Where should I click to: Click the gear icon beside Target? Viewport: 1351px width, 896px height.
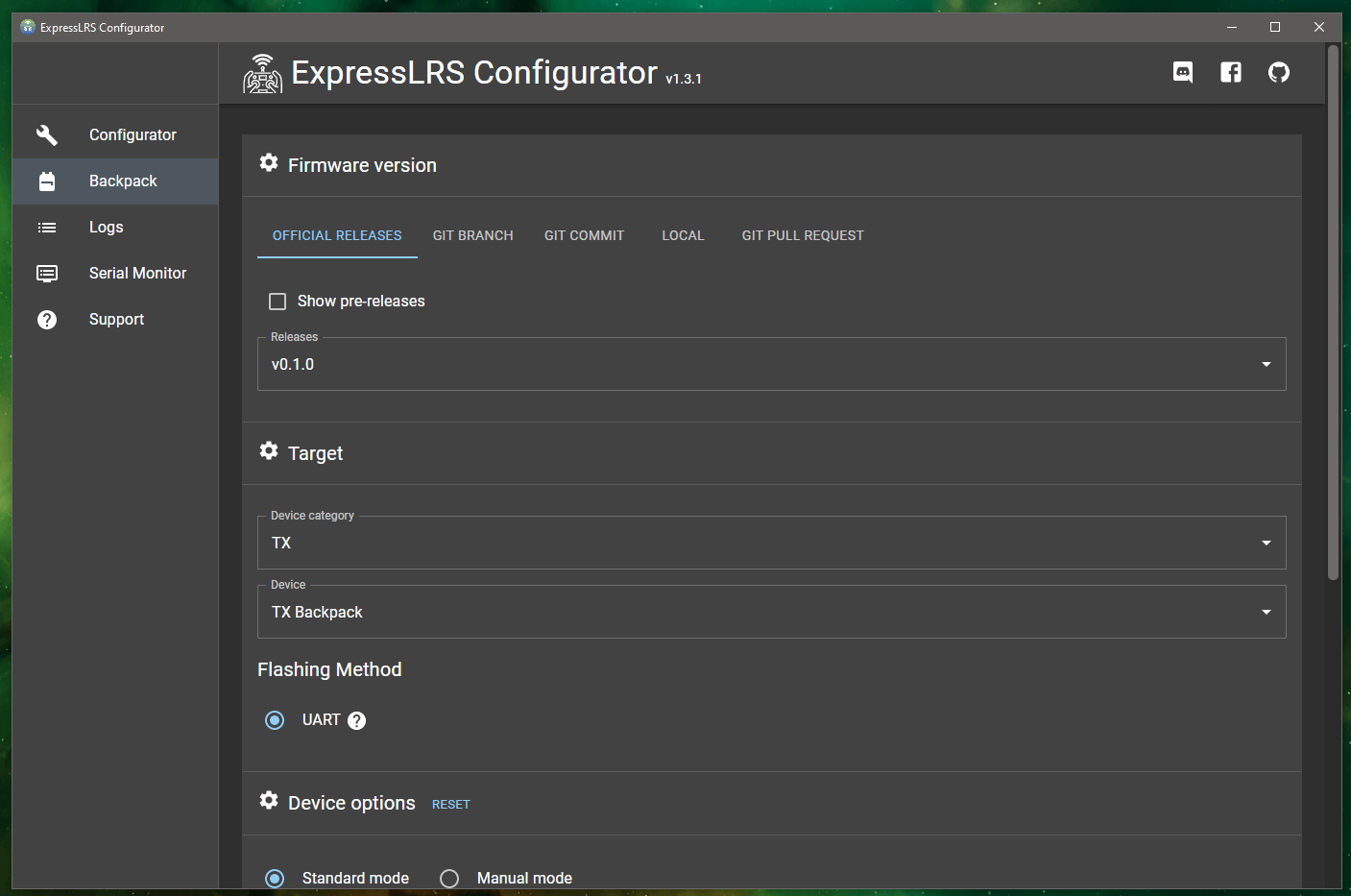[269, 451]
